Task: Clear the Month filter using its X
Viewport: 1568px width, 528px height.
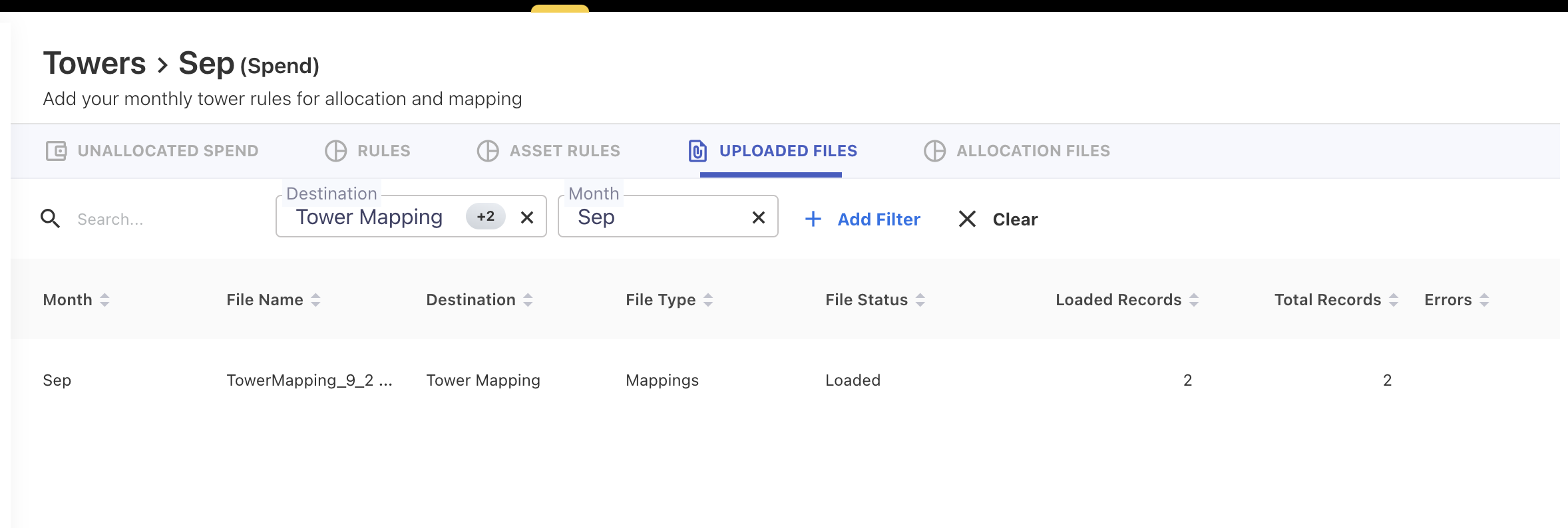Action: coord(758,217)
